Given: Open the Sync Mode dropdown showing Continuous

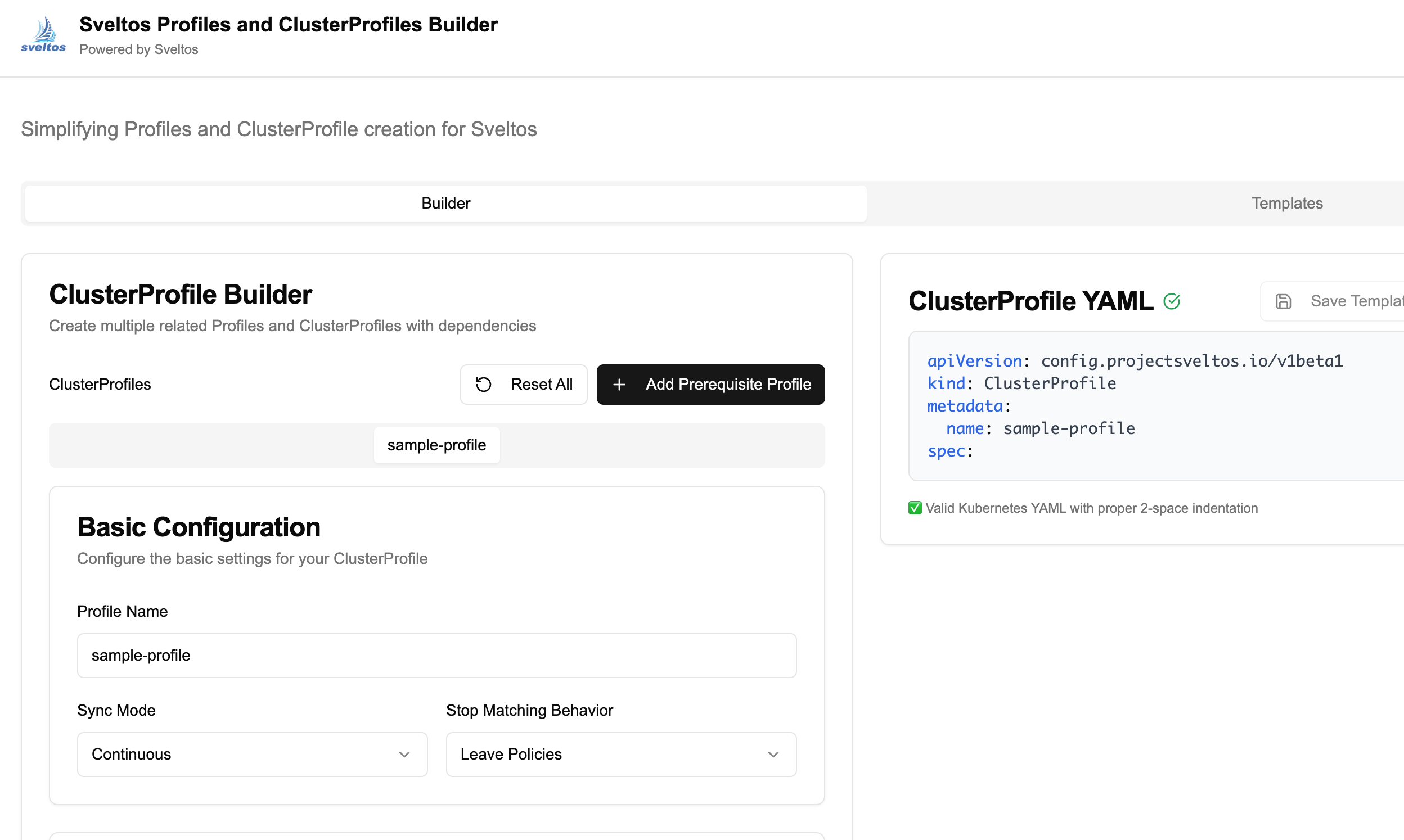Looking at the screenshot, I should point(252,754).
